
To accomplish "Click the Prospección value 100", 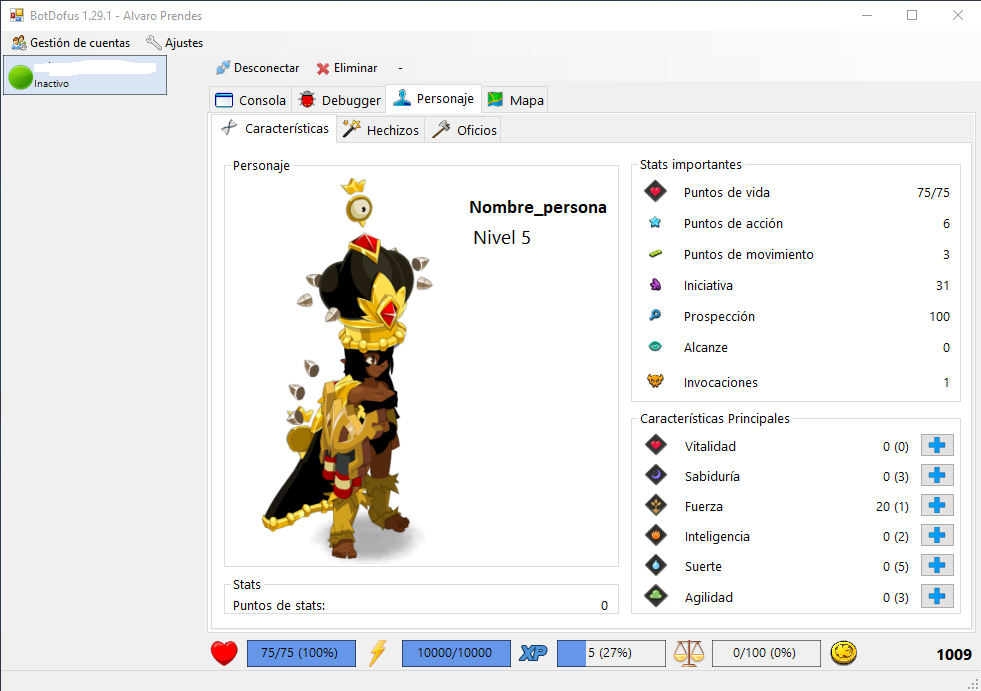I will [x=940, y=316].
